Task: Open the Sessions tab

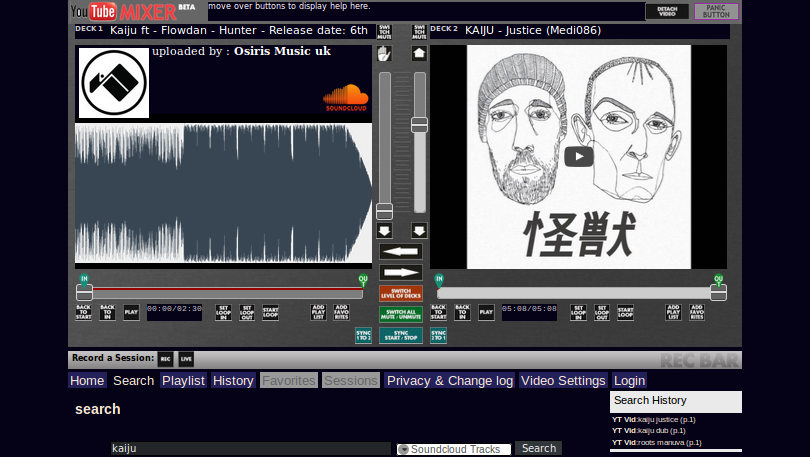Action: click(x=351, y=381)
